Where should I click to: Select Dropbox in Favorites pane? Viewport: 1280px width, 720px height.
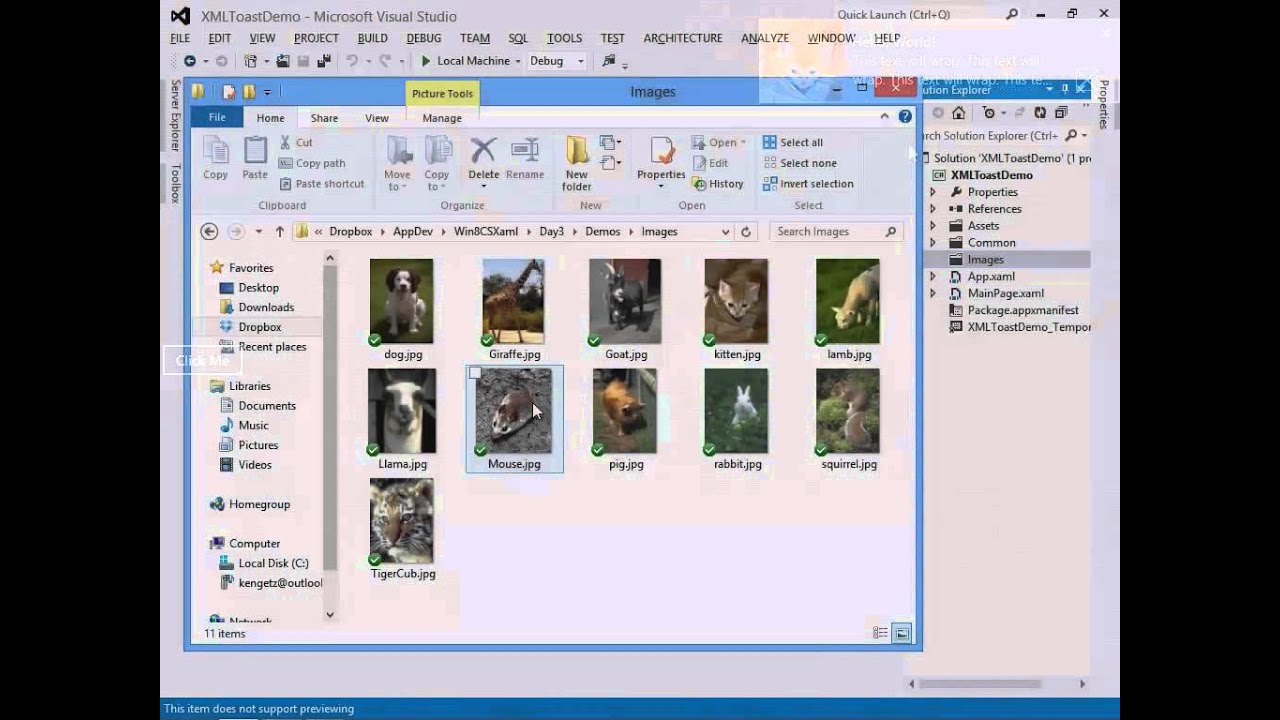tap(260, 327)
